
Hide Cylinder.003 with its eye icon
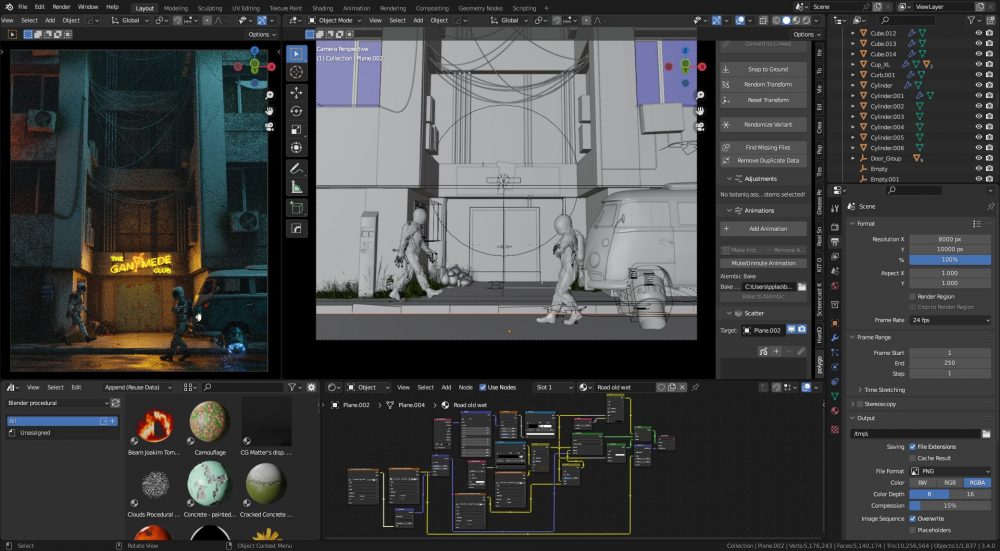[x=979, y=117]
